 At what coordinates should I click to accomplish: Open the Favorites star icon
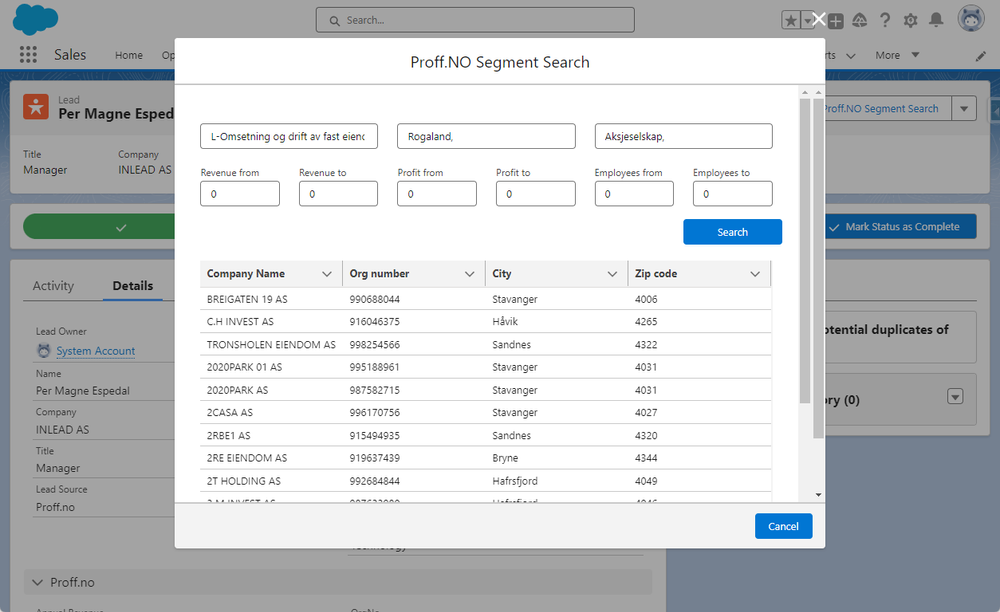(791, 20)
